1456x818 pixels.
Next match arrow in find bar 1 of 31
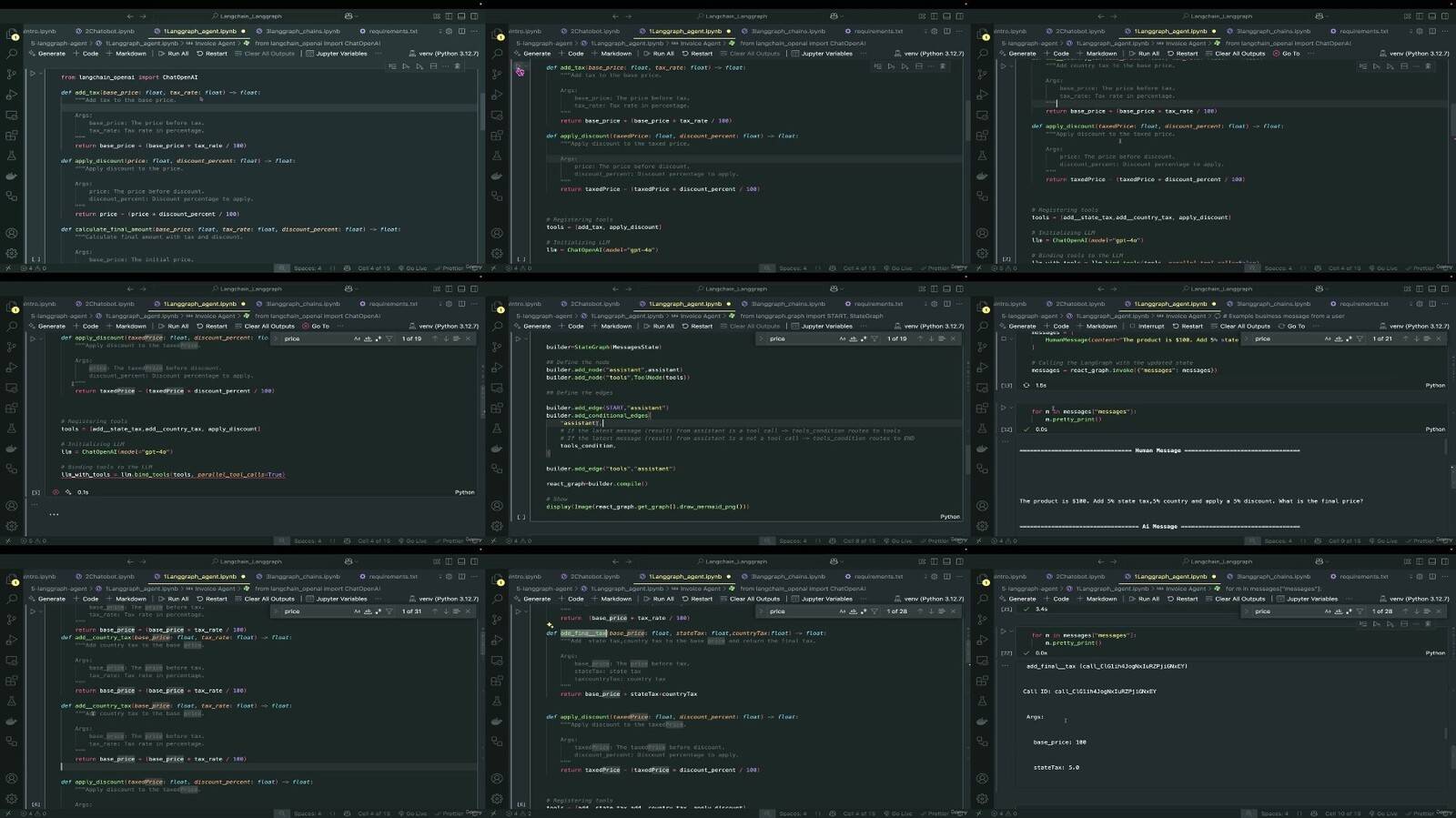coord(446,611)
